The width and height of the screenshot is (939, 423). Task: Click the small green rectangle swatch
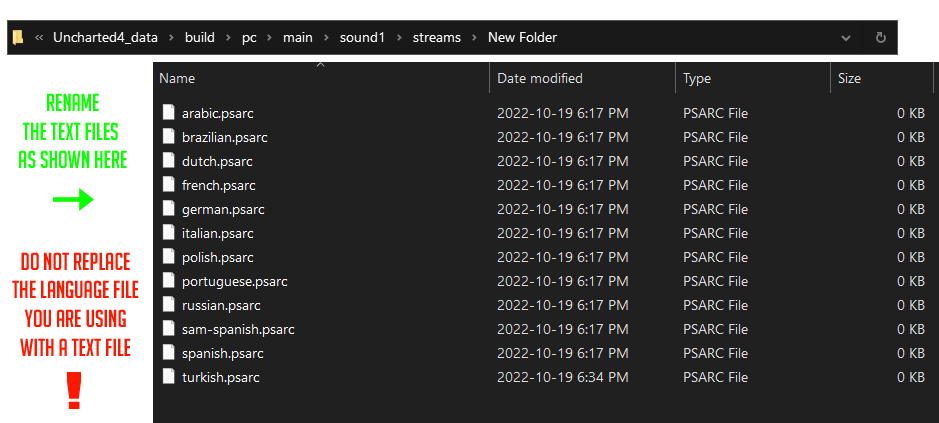coord(73,200)
